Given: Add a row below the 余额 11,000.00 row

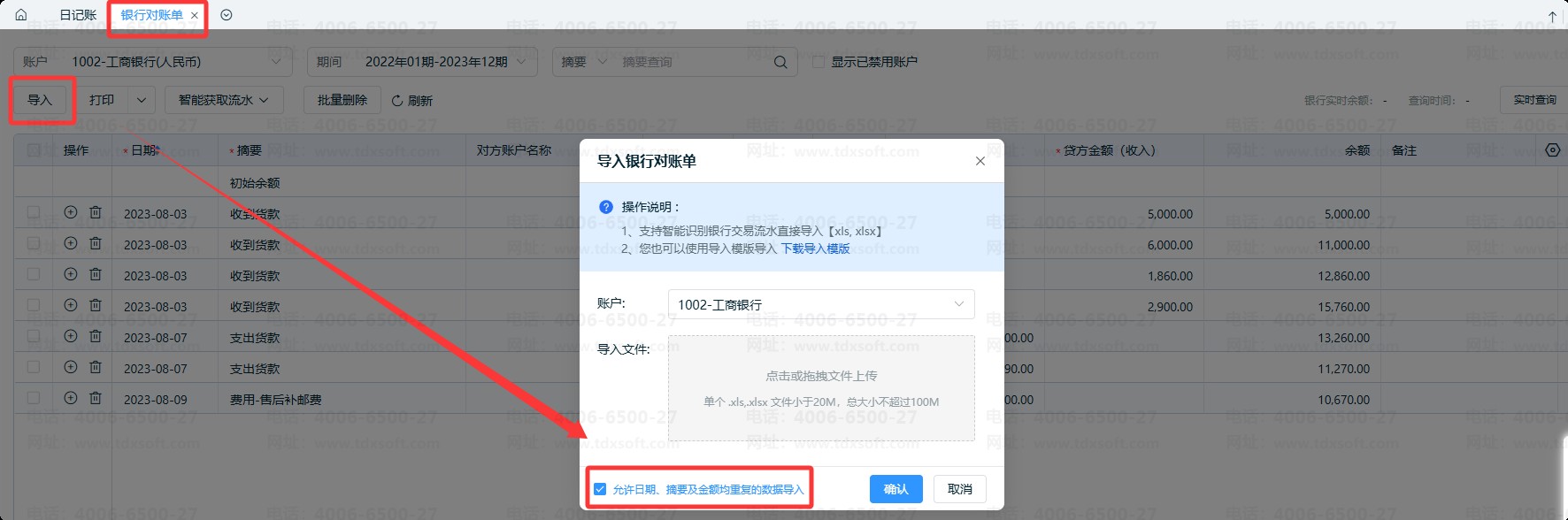Looking at the screenshot, I should click(x=71, y=243).
